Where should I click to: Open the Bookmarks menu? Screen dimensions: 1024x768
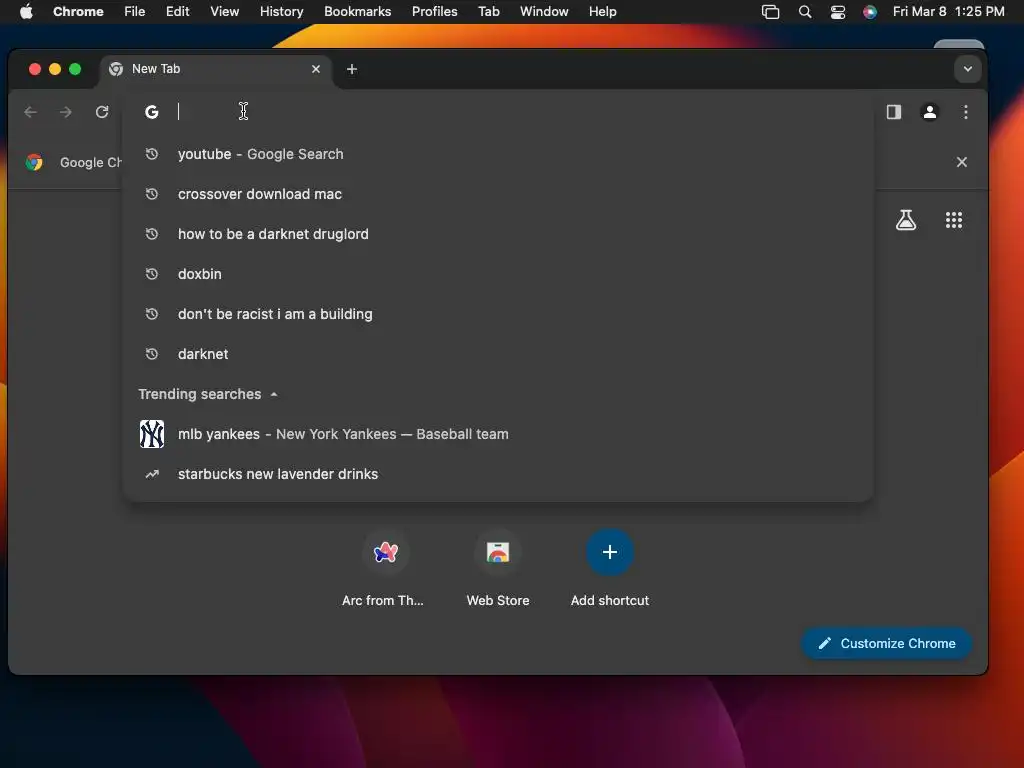pyautogui.click(x=358, y=12)
